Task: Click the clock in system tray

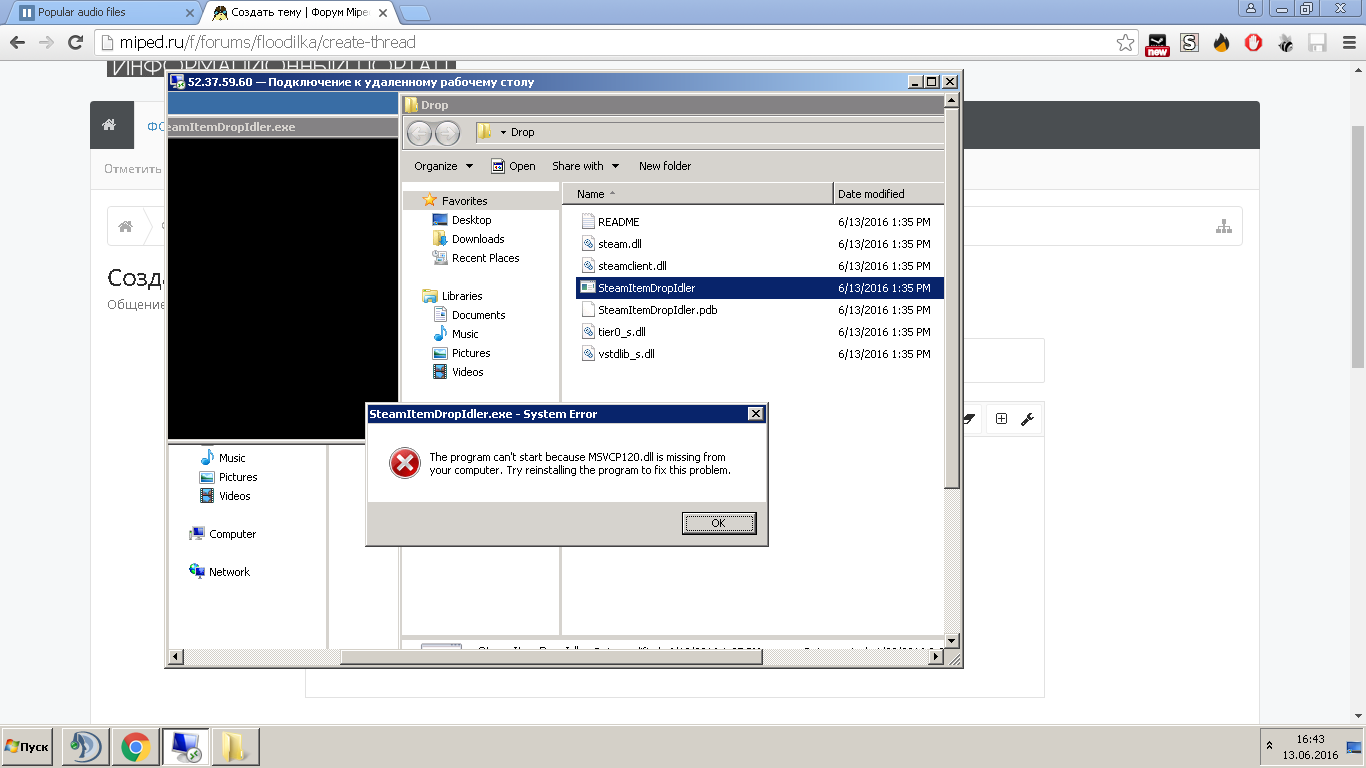Action: 1312,747
